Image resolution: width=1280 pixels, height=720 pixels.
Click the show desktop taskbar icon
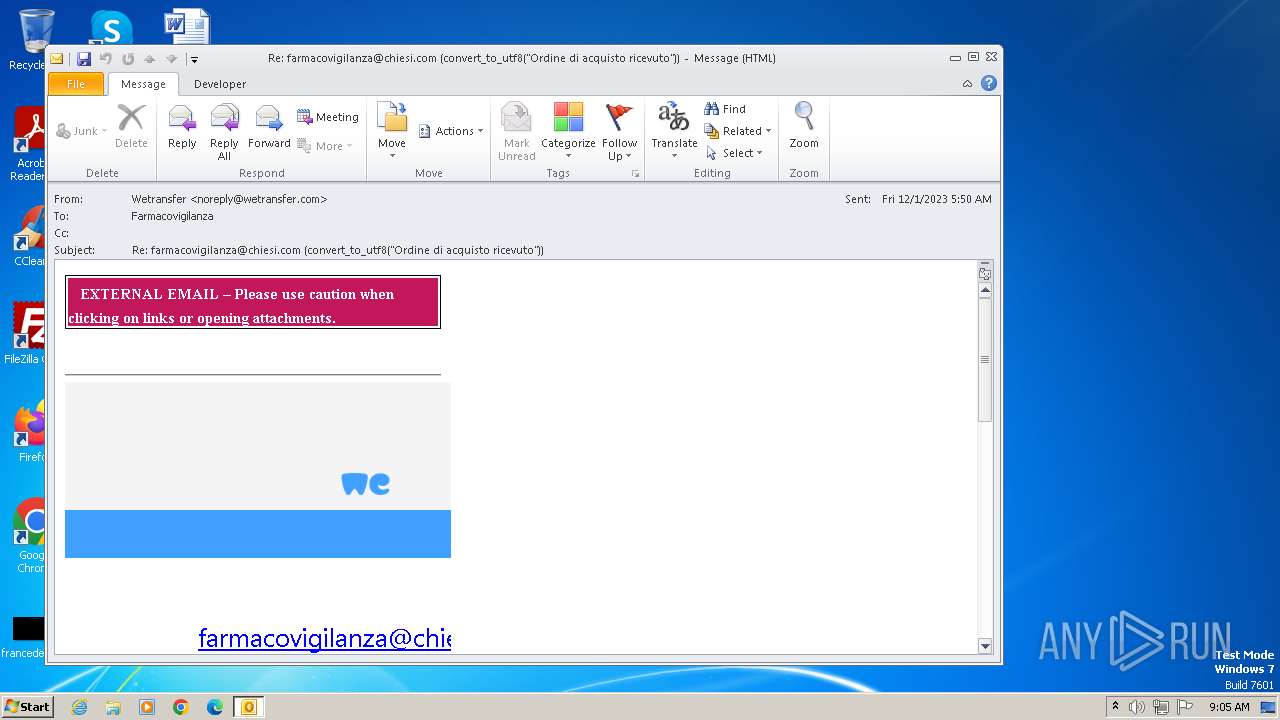[1268, 707]
